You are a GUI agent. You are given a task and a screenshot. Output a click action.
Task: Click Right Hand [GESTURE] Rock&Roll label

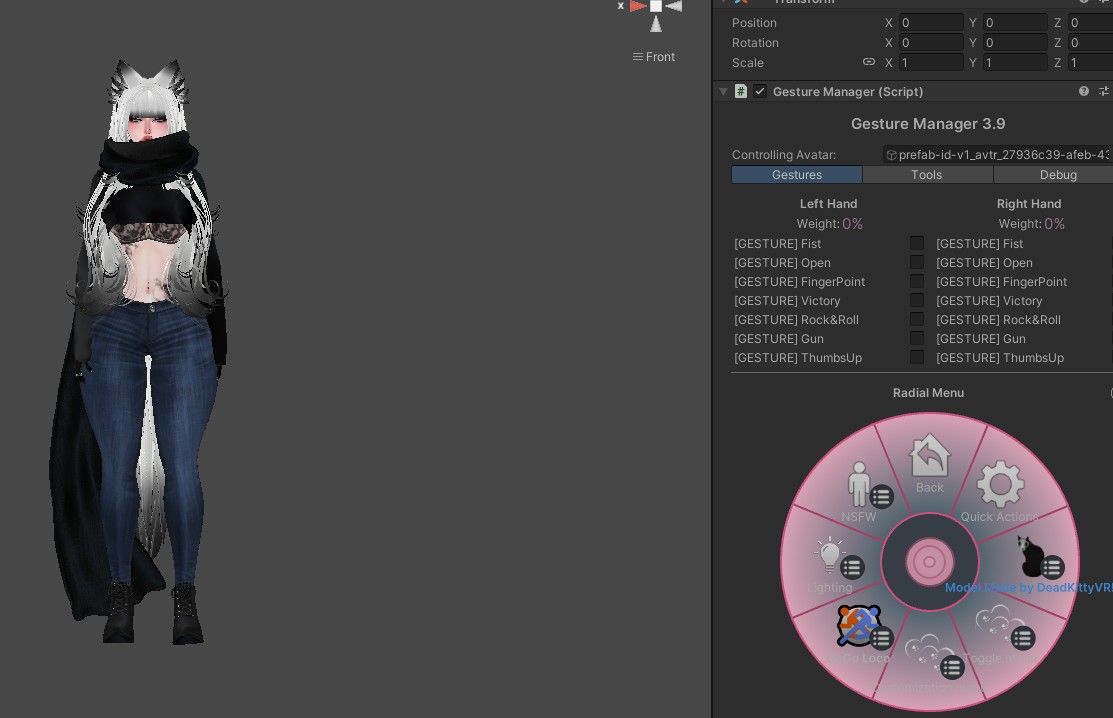point(999,320)
